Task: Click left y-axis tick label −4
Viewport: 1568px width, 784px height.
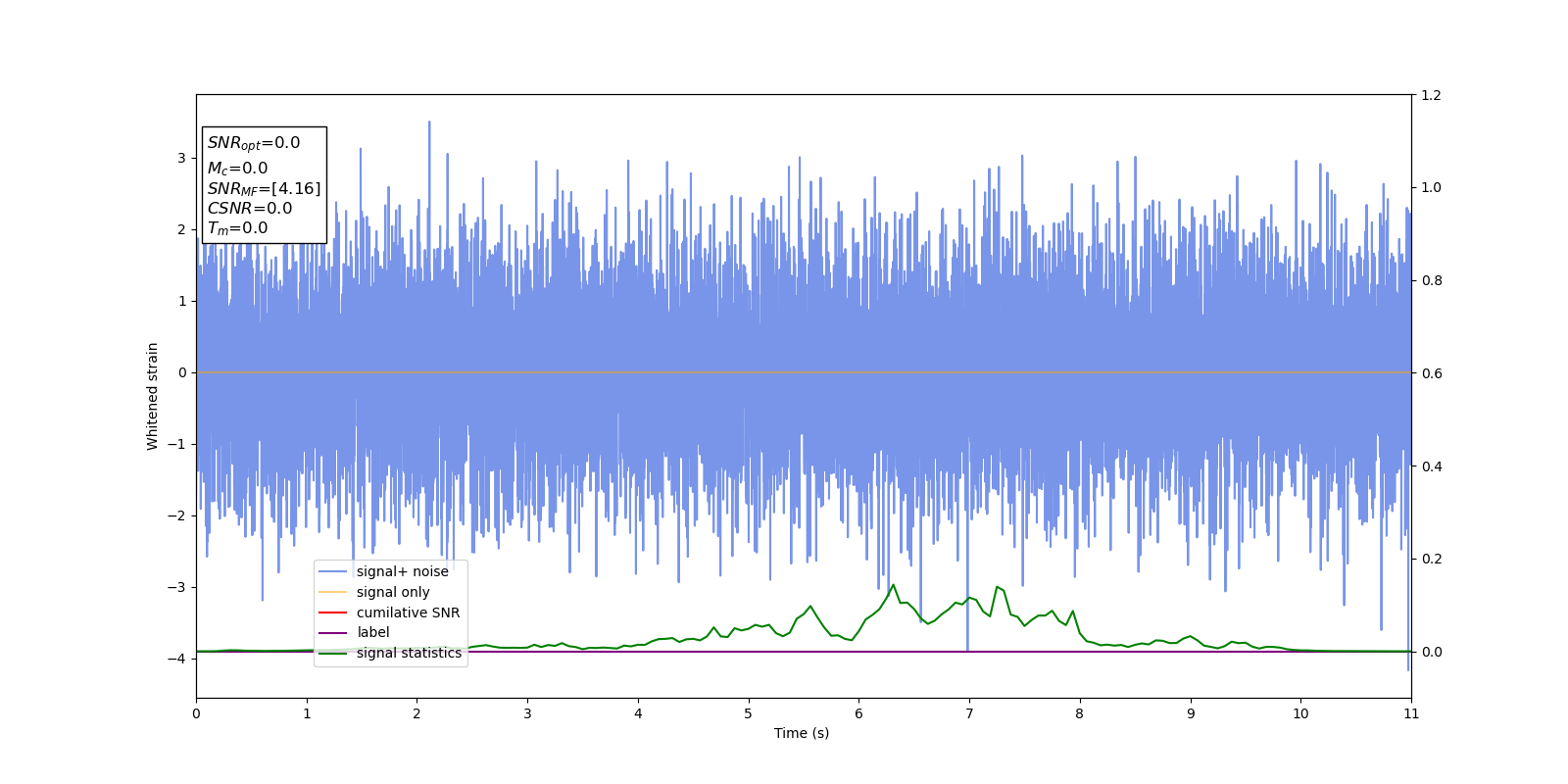Action: 177,659
